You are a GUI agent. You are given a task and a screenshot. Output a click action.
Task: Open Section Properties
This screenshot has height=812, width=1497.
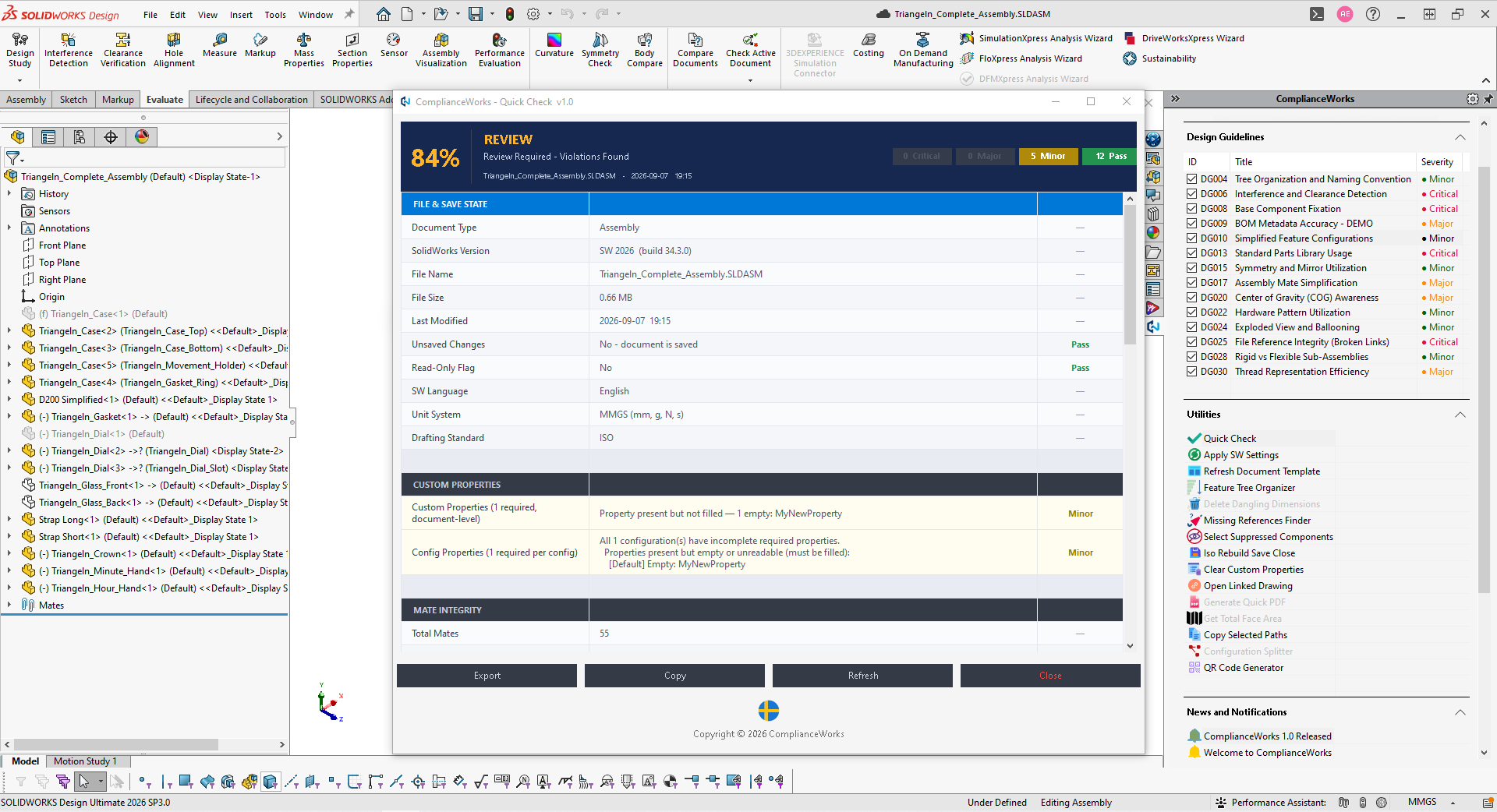(x=352, y=51)
